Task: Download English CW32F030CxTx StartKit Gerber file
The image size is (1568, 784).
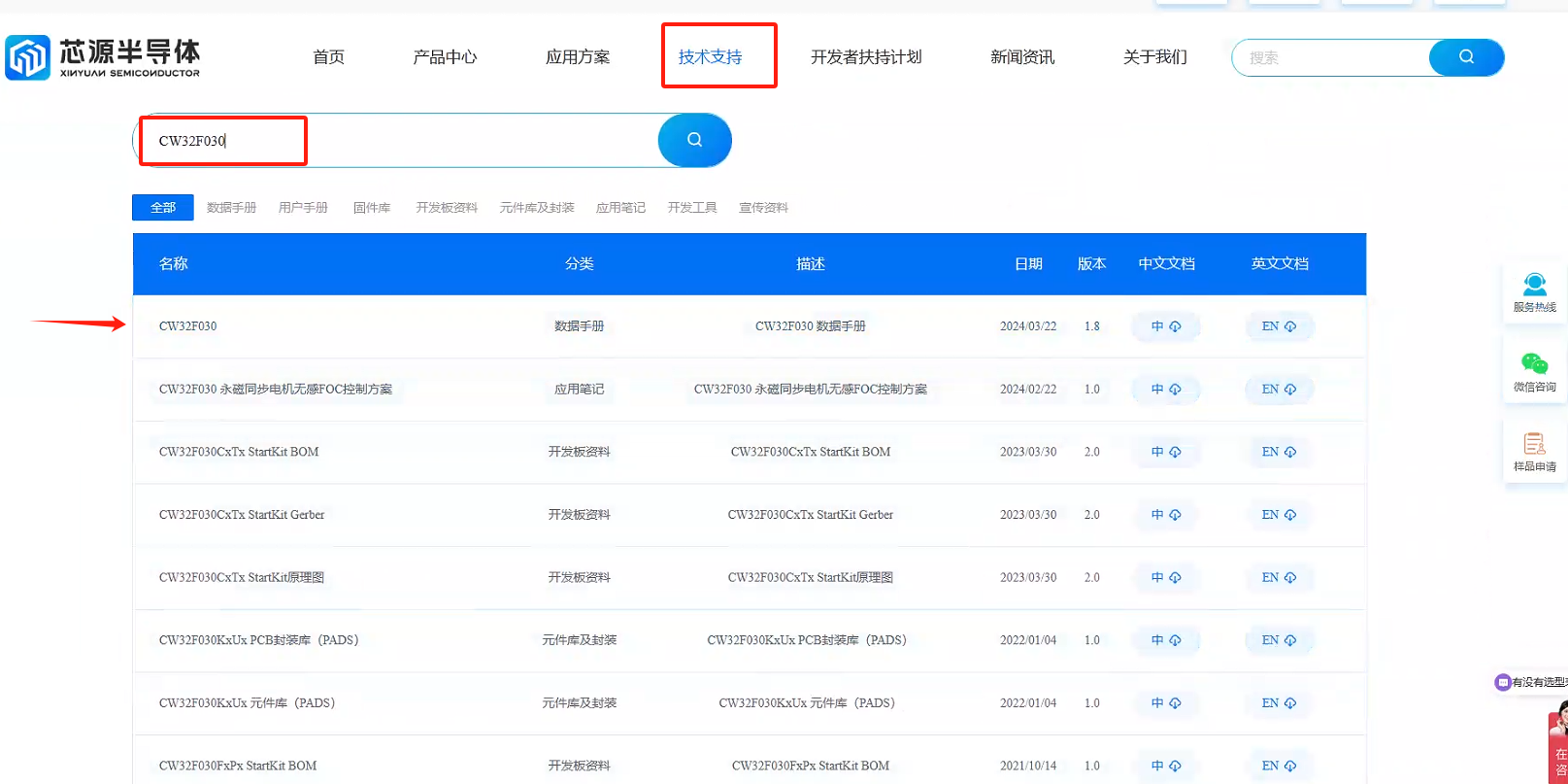Action: 1280,515
